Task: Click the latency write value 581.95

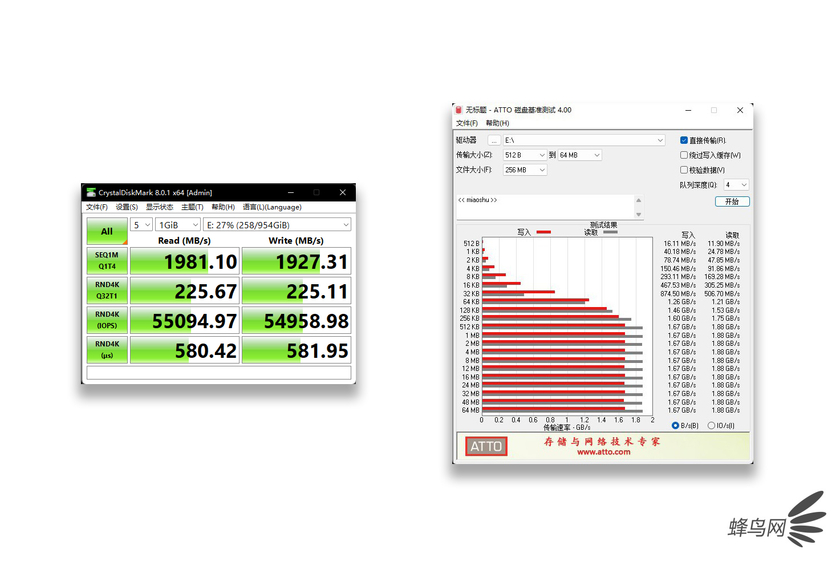Action: (296, 350)
